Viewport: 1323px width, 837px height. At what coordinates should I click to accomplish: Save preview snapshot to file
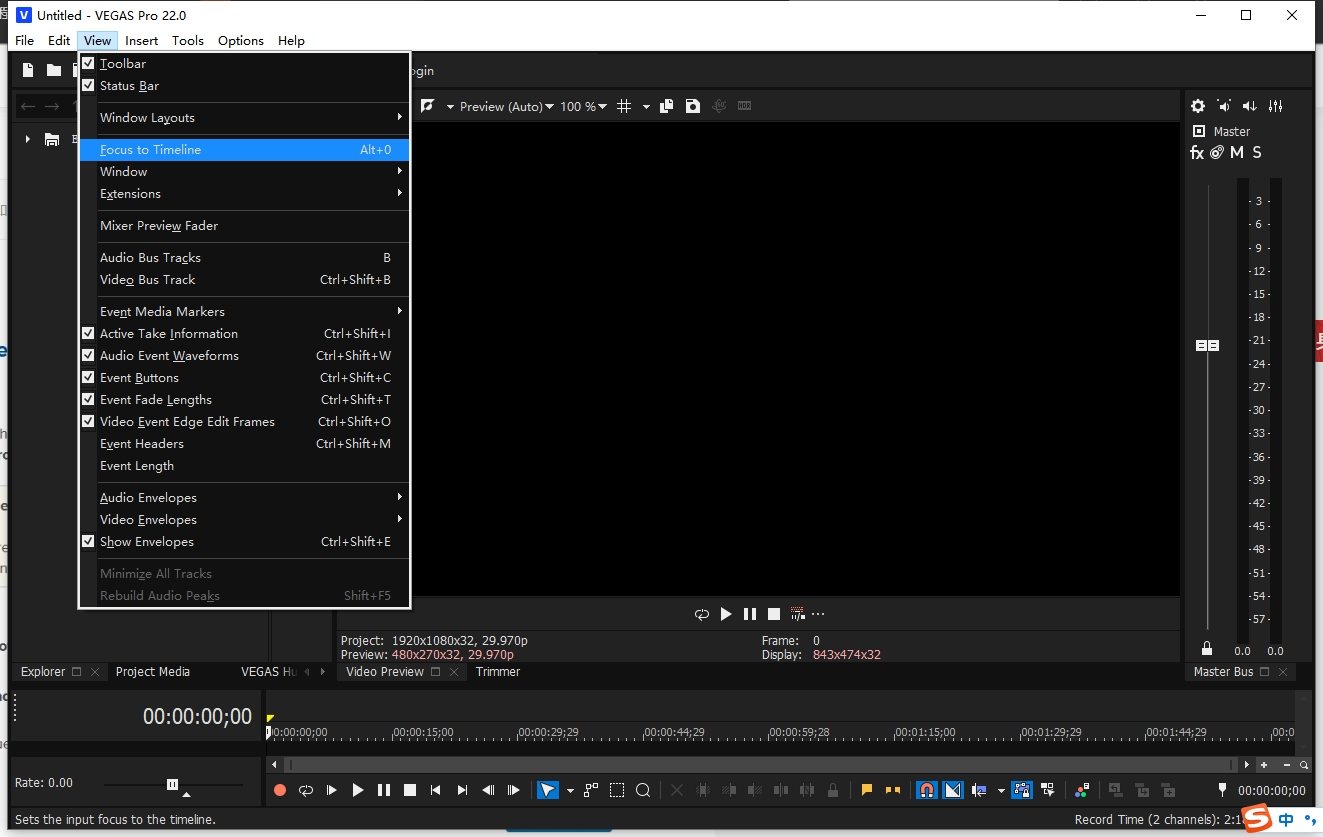click(693, 106)
